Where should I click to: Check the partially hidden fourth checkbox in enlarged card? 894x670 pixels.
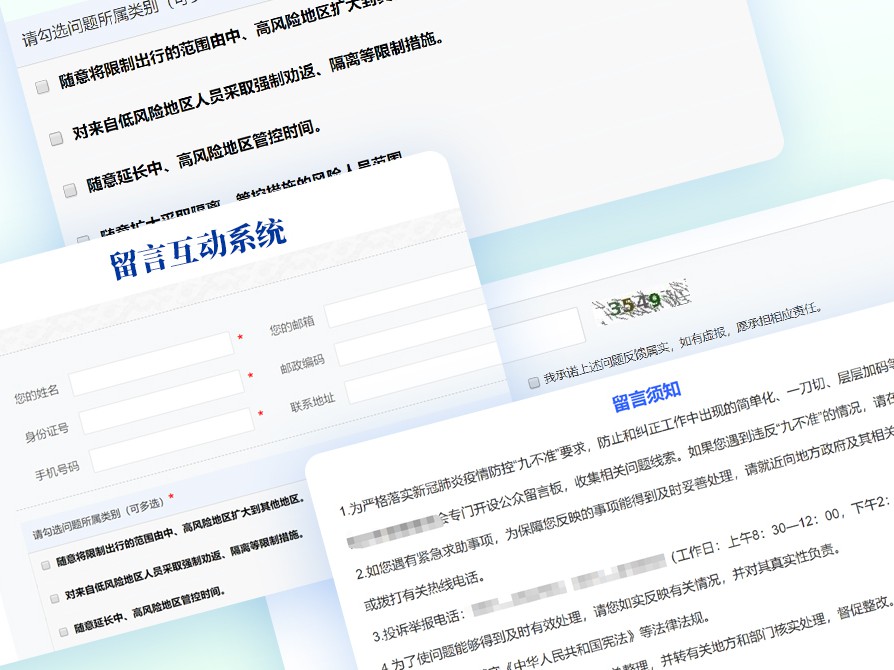pos(83,239)
